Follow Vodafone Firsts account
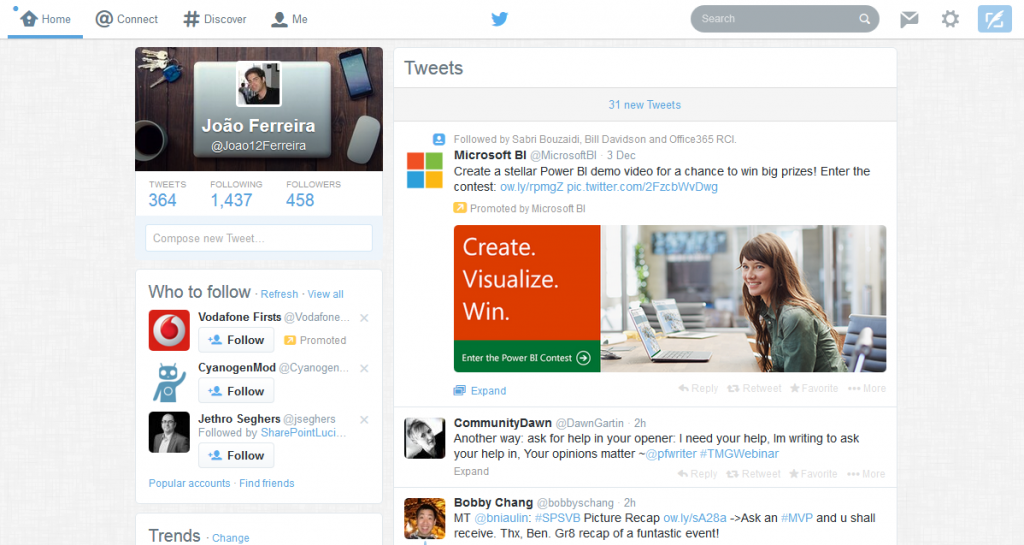This screenshot has height=545, width=1024. coord(236,340)
